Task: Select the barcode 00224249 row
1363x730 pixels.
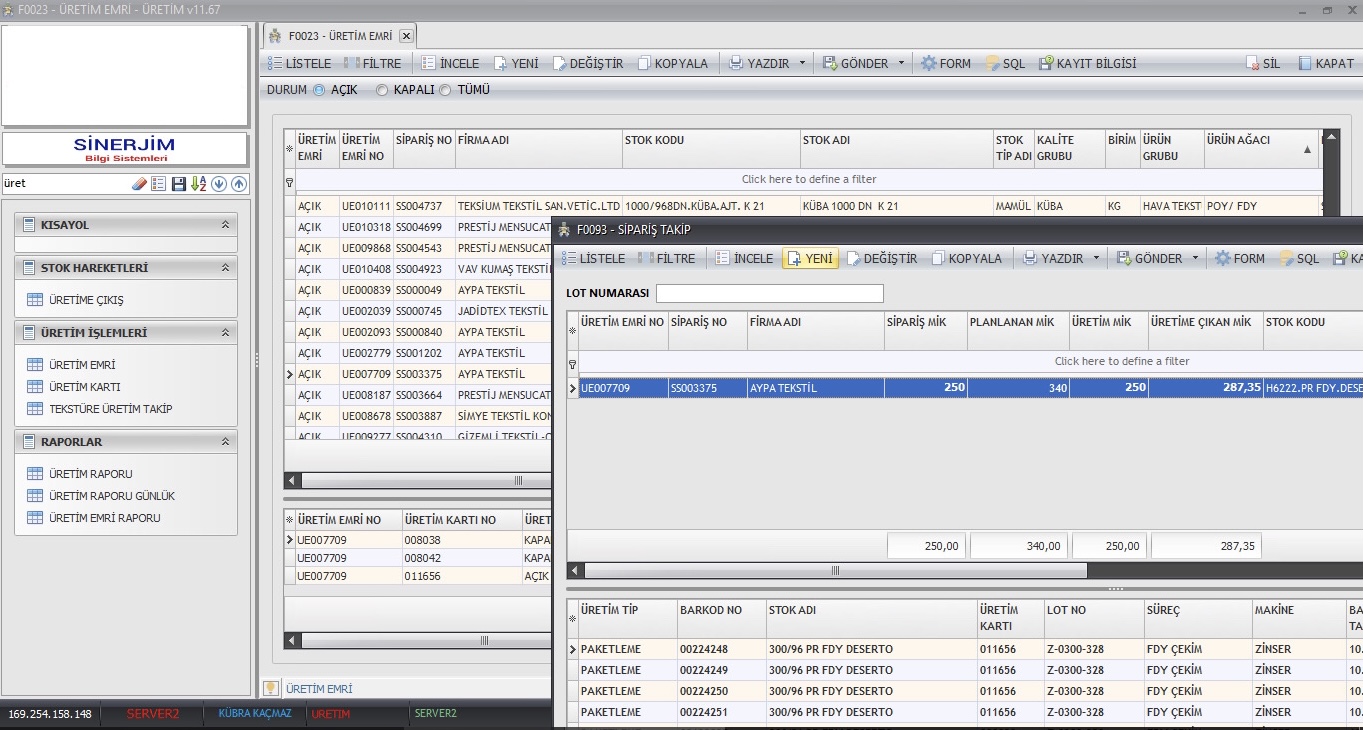Action: [x=965, y=670]
